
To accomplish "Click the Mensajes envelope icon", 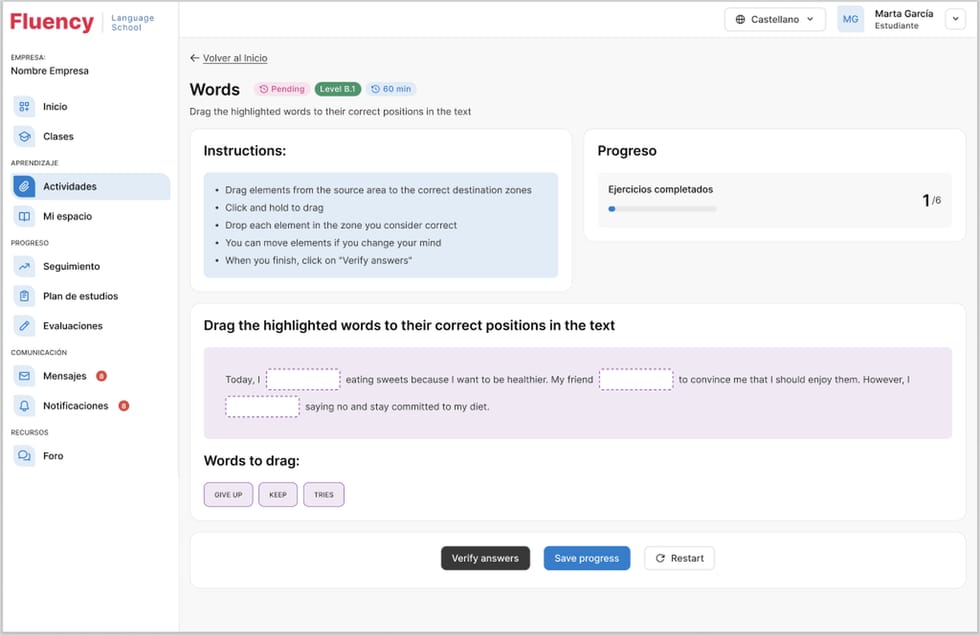I will (24, 375).
